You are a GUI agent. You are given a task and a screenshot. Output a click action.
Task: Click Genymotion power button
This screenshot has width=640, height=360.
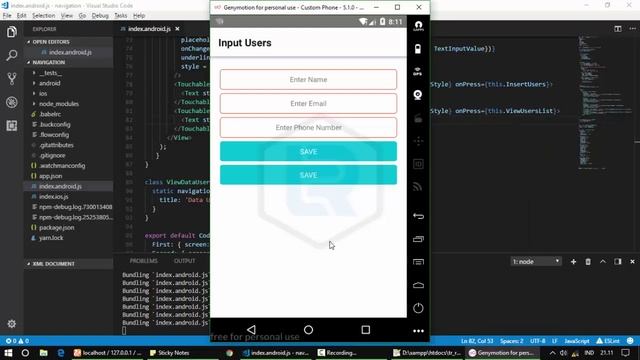tap(418, 308)
